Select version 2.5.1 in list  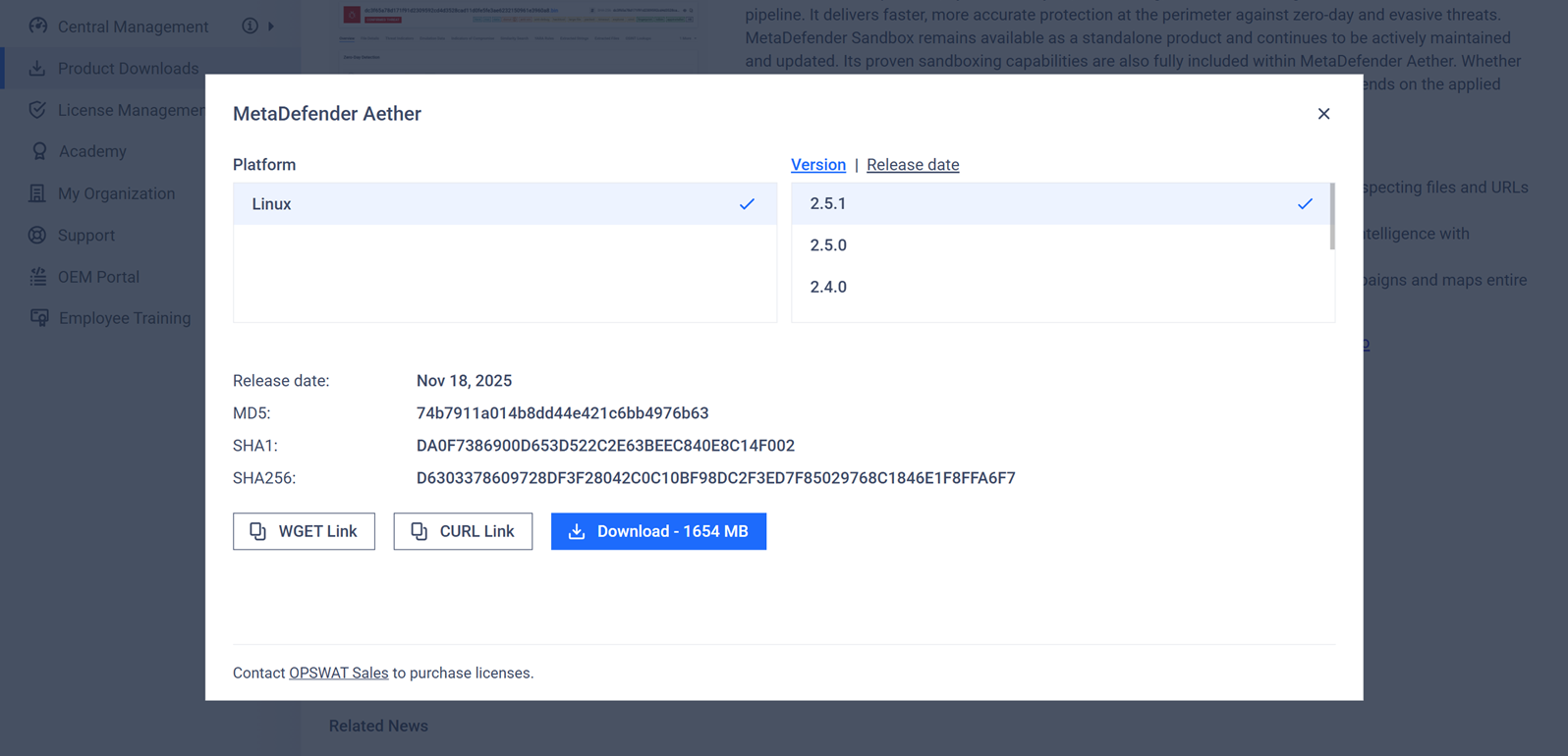[1061, 204]
